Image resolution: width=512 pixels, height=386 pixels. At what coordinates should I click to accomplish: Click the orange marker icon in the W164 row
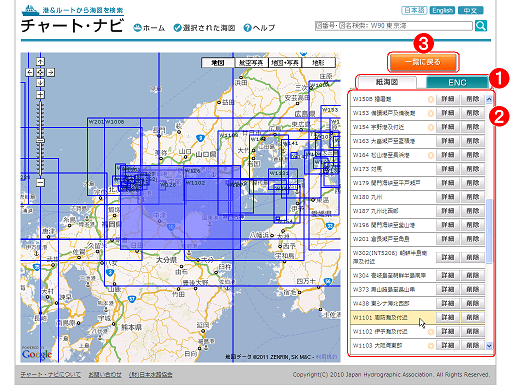click(431, 155)
